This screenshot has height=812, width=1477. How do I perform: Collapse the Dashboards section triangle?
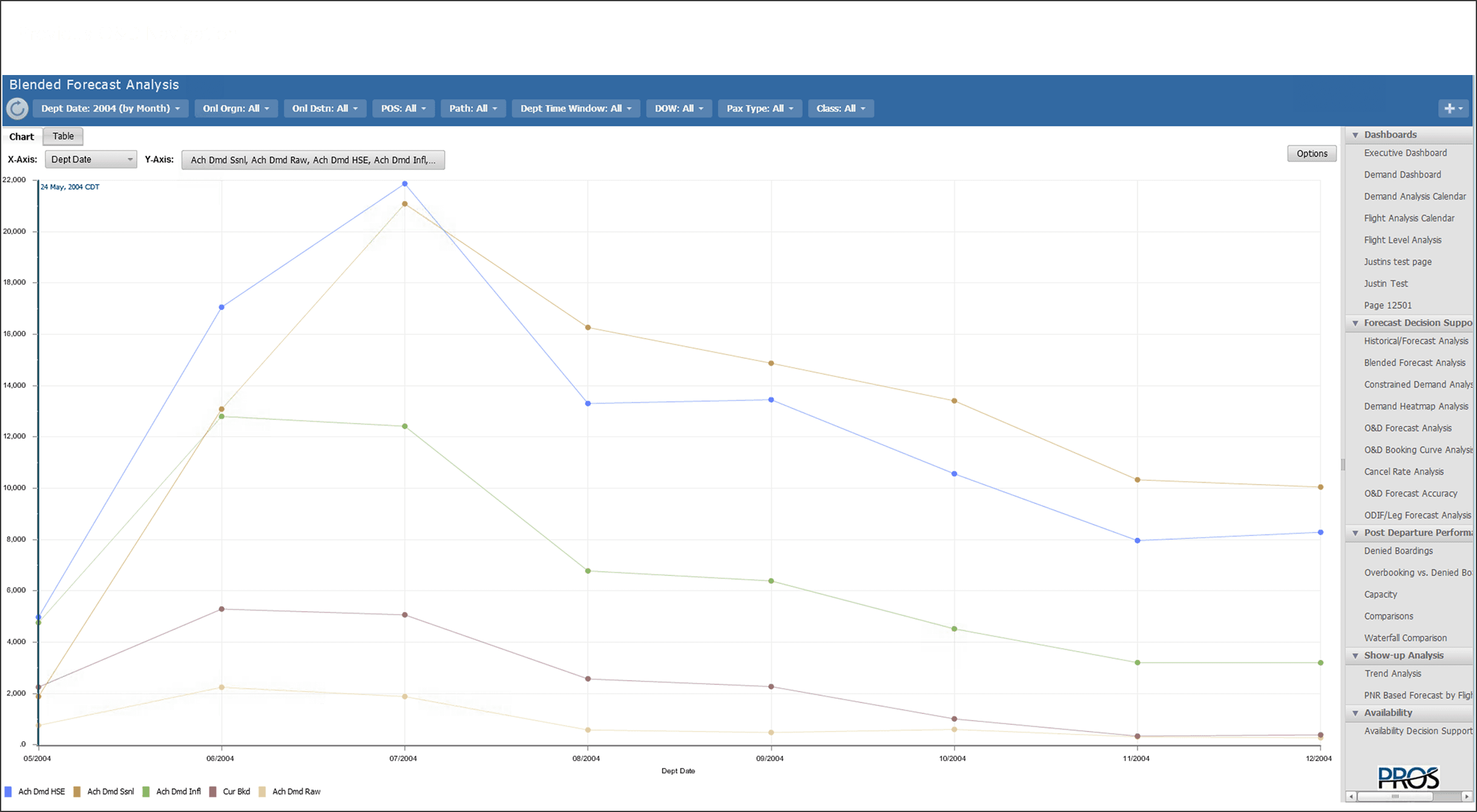[x=1355, y=135]
